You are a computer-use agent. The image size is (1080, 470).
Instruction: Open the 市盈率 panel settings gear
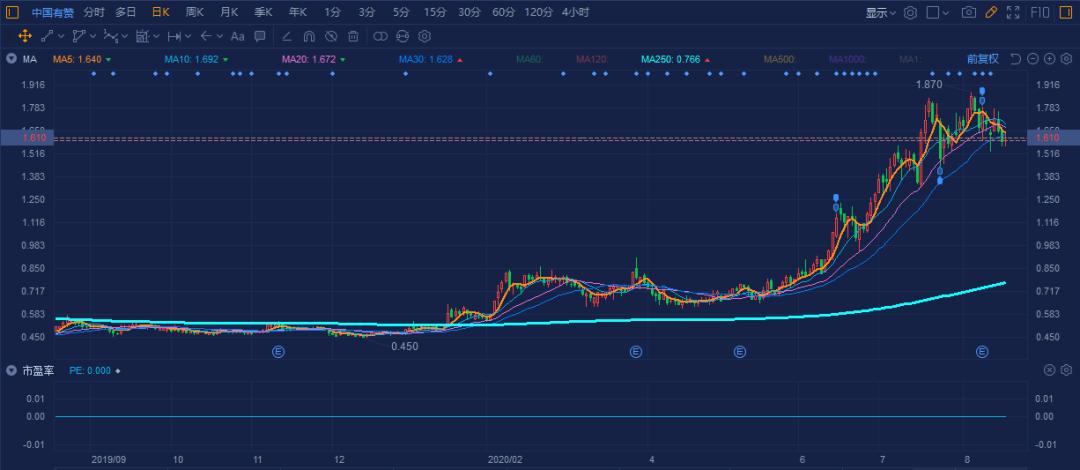pyautogui.click(x=1066, y=370)
